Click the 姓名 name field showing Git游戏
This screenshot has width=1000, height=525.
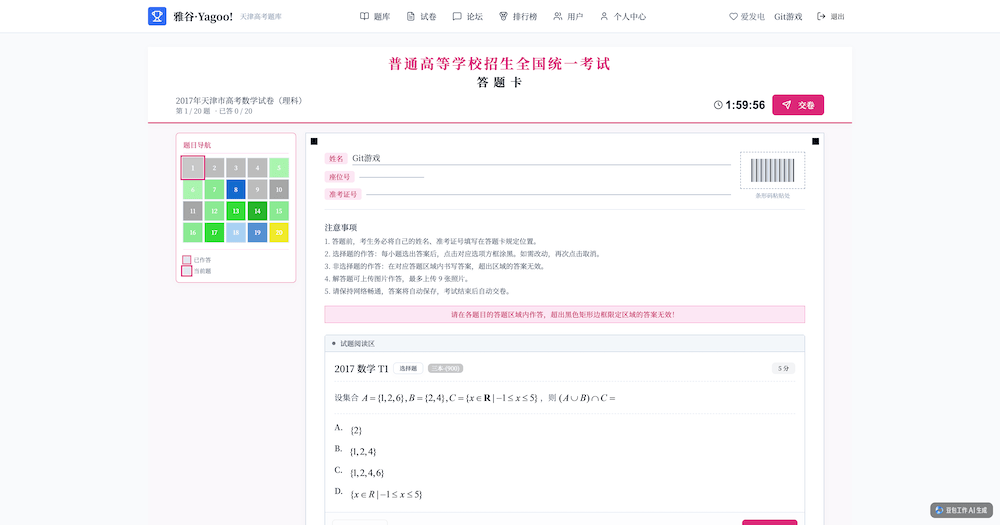[x=541, y=158]
